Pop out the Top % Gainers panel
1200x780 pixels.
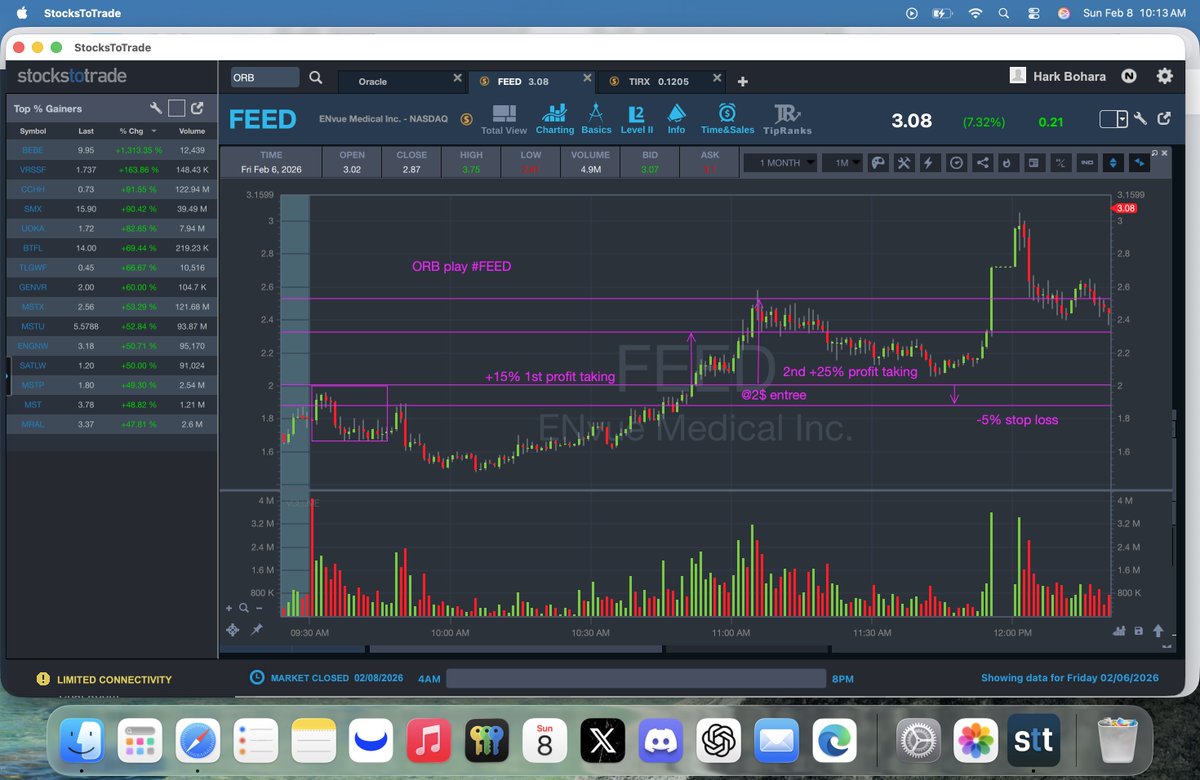pyautogui.click(x=197, y=108)
